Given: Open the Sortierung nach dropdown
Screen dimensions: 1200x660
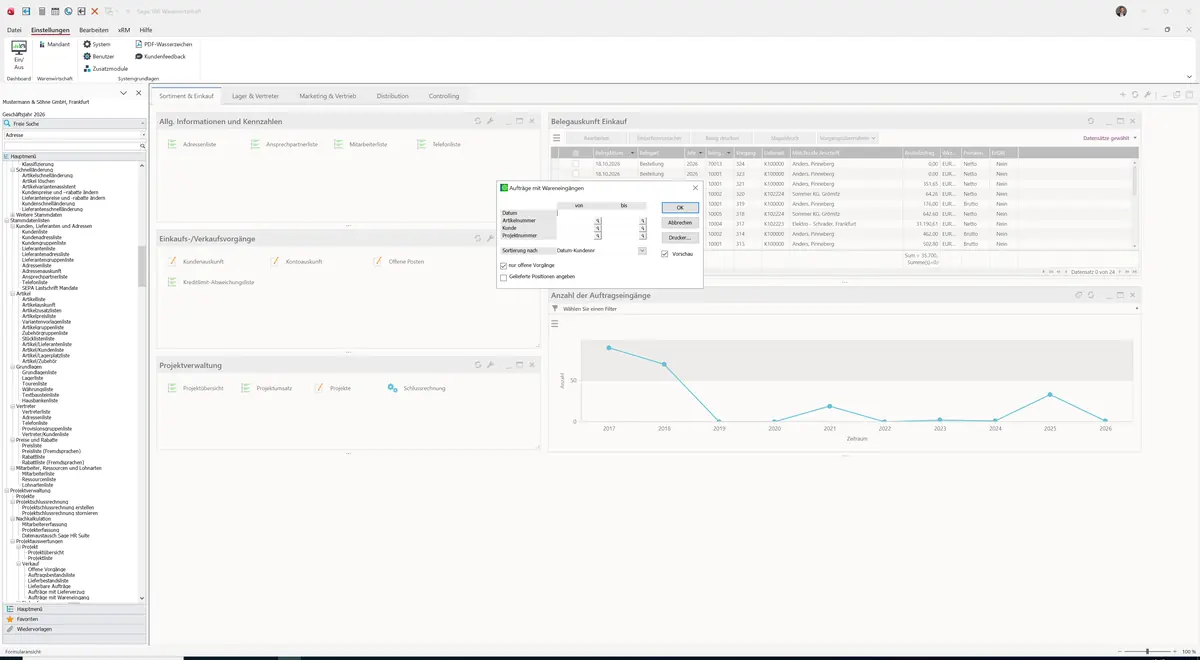Looking at the screenshot, I should tap(642, 250).
